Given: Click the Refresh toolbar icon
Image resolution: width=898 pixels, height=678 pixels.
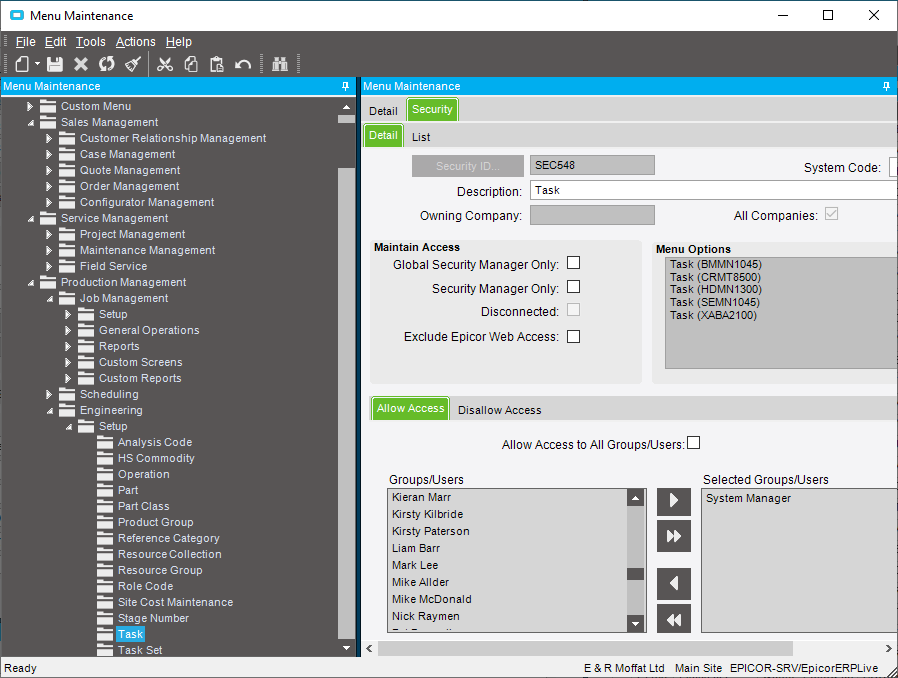Looking at the screenshot, I should [106, 64].
